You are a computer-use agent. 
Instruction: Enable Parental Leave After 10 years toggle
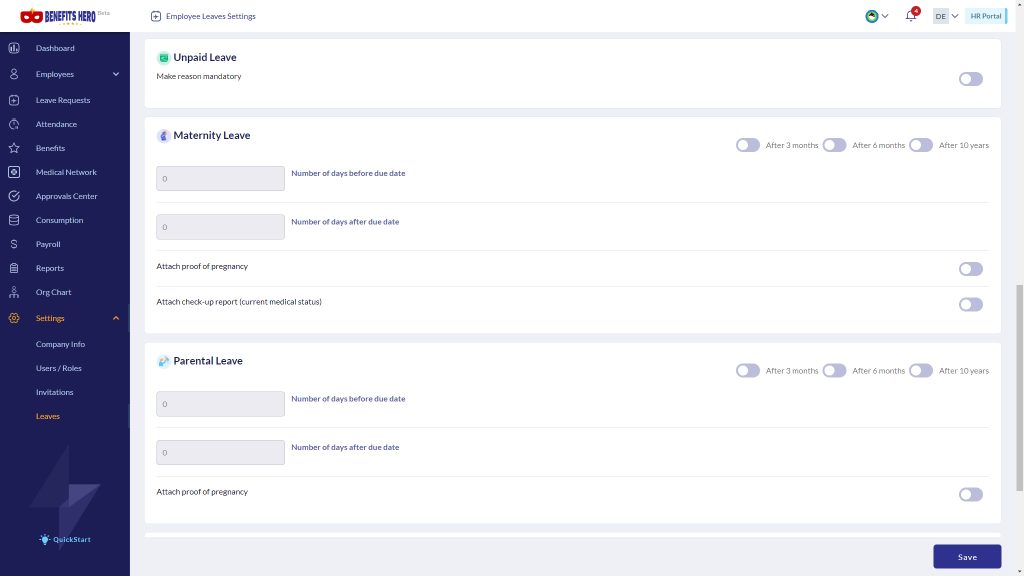[x=921, y=371]
